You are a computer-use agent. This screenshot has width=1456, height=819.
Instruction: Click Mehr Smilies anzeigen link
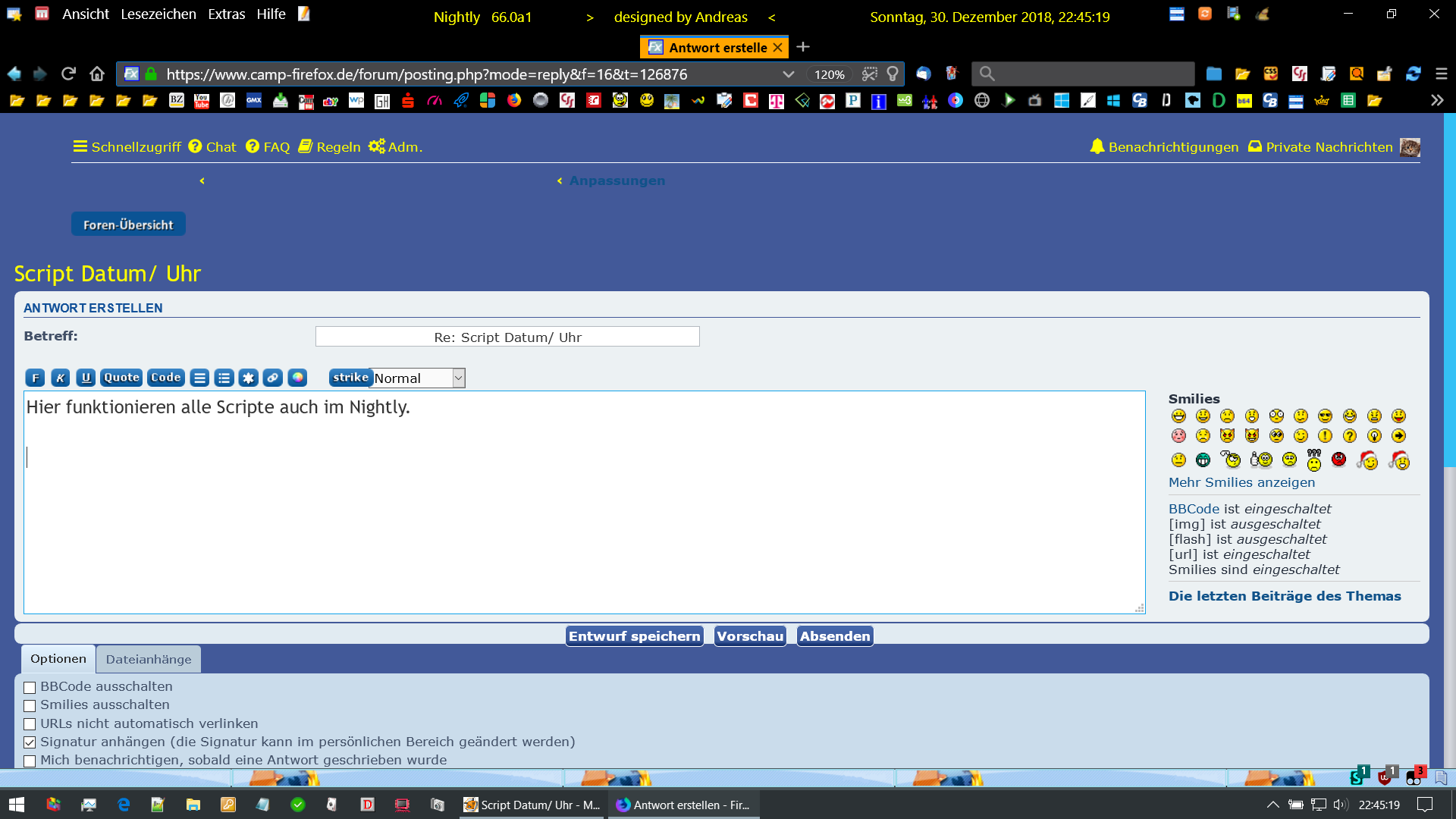pyautogui.click(x=1241, y=482)
